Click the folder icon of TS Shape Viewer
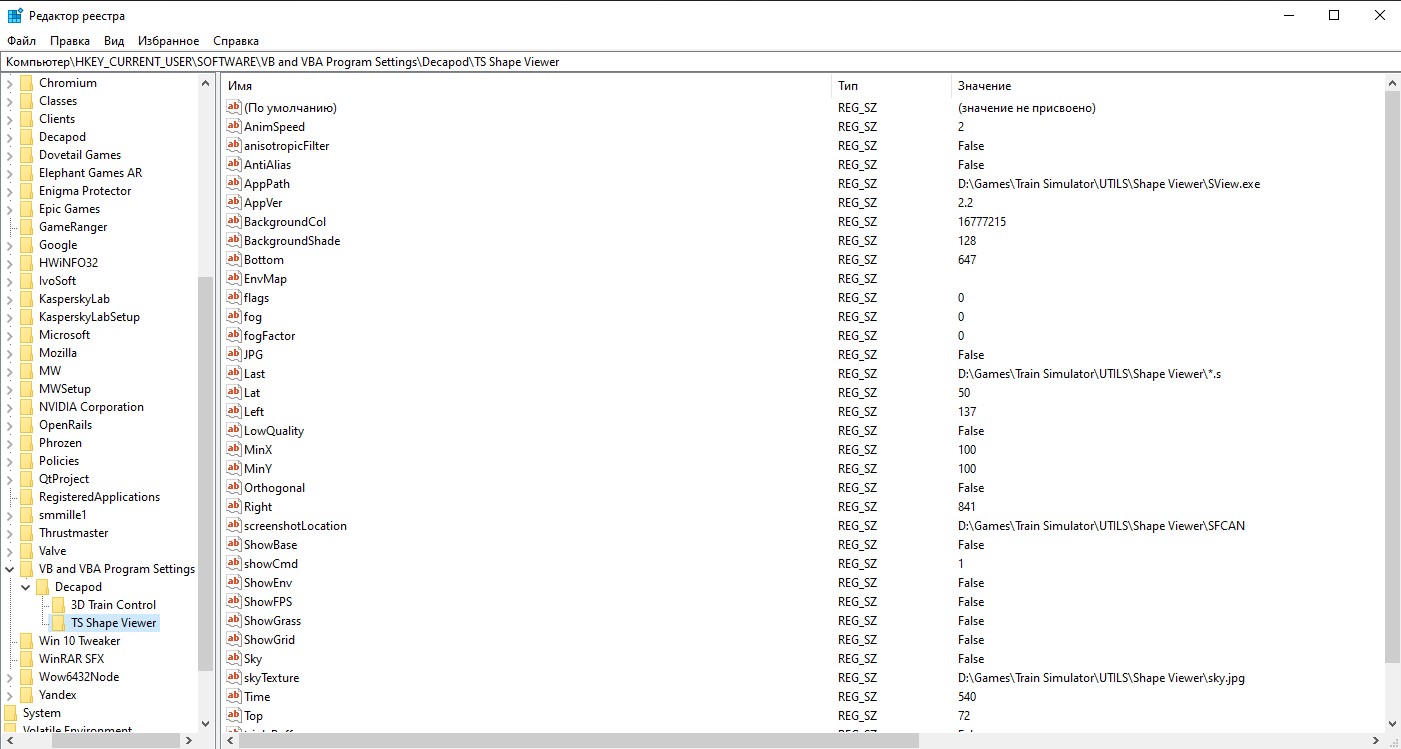1401x749 pixels. pyautogui.click(x=58, y=623)
